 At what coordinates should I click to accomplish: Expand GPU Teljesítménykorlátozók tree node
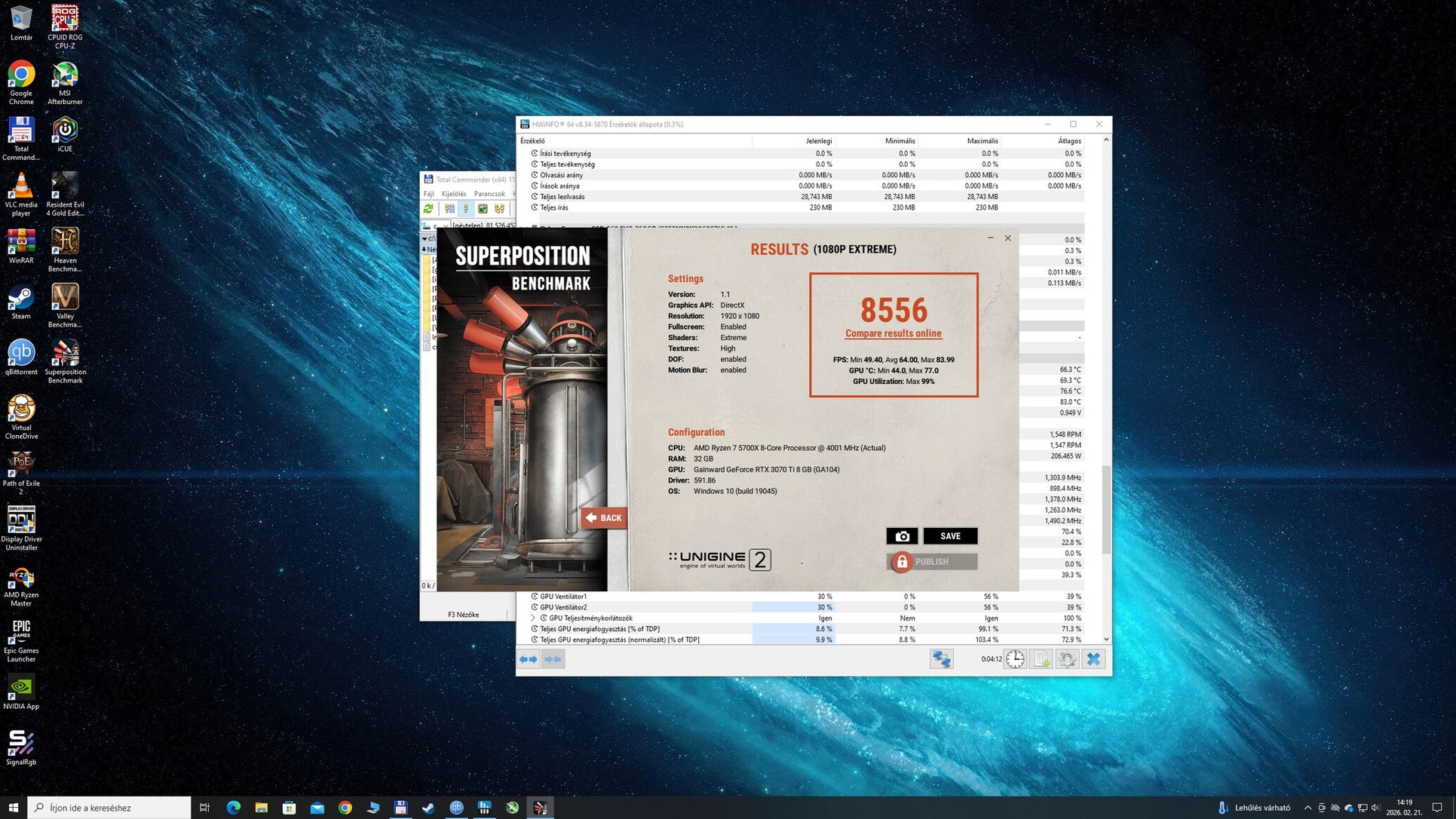coord(533,618)
